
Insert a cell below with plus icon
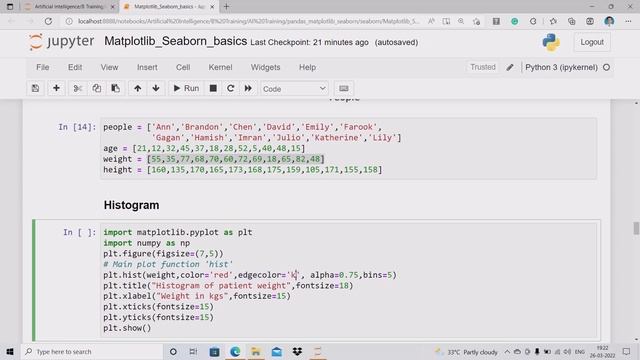click(x=56, y=88)
